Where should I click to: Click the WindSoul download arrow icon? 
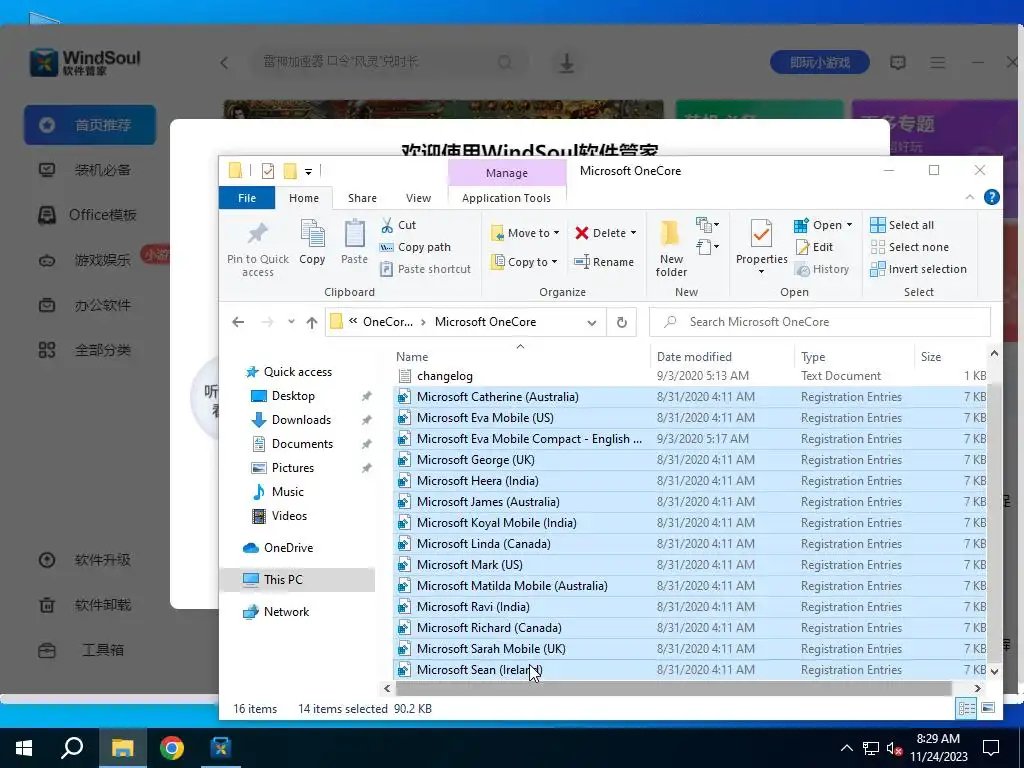pos(566,63)
